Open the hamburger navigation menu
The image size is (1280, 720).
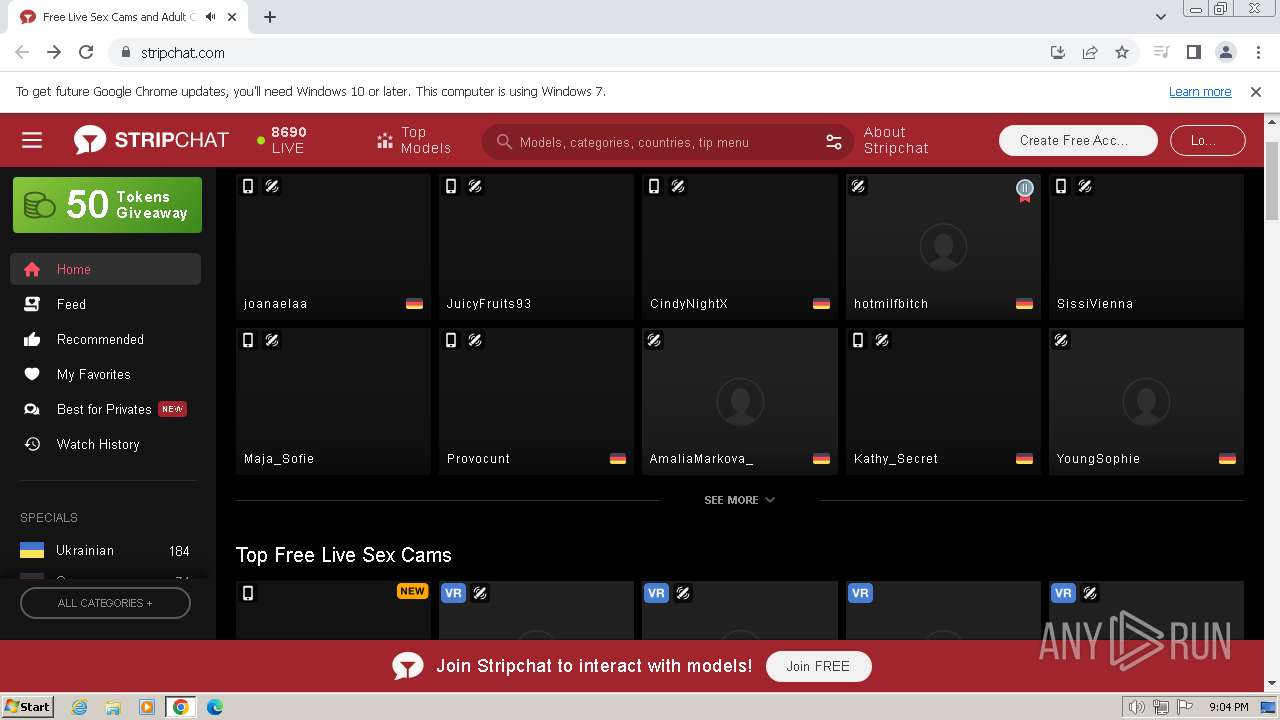click(x=32, y=140)
